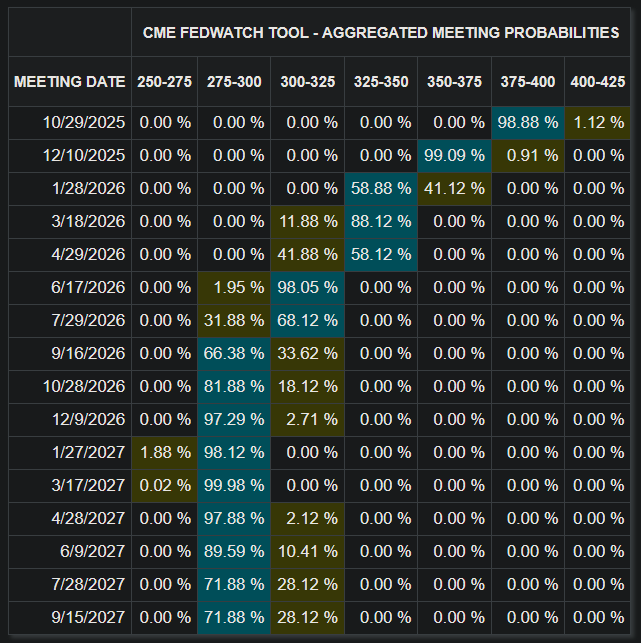The height and width of the screenshot is (643, 641).
Task: Click the 41.12 % cell under 350-375
Action: (x=454, y=189)
